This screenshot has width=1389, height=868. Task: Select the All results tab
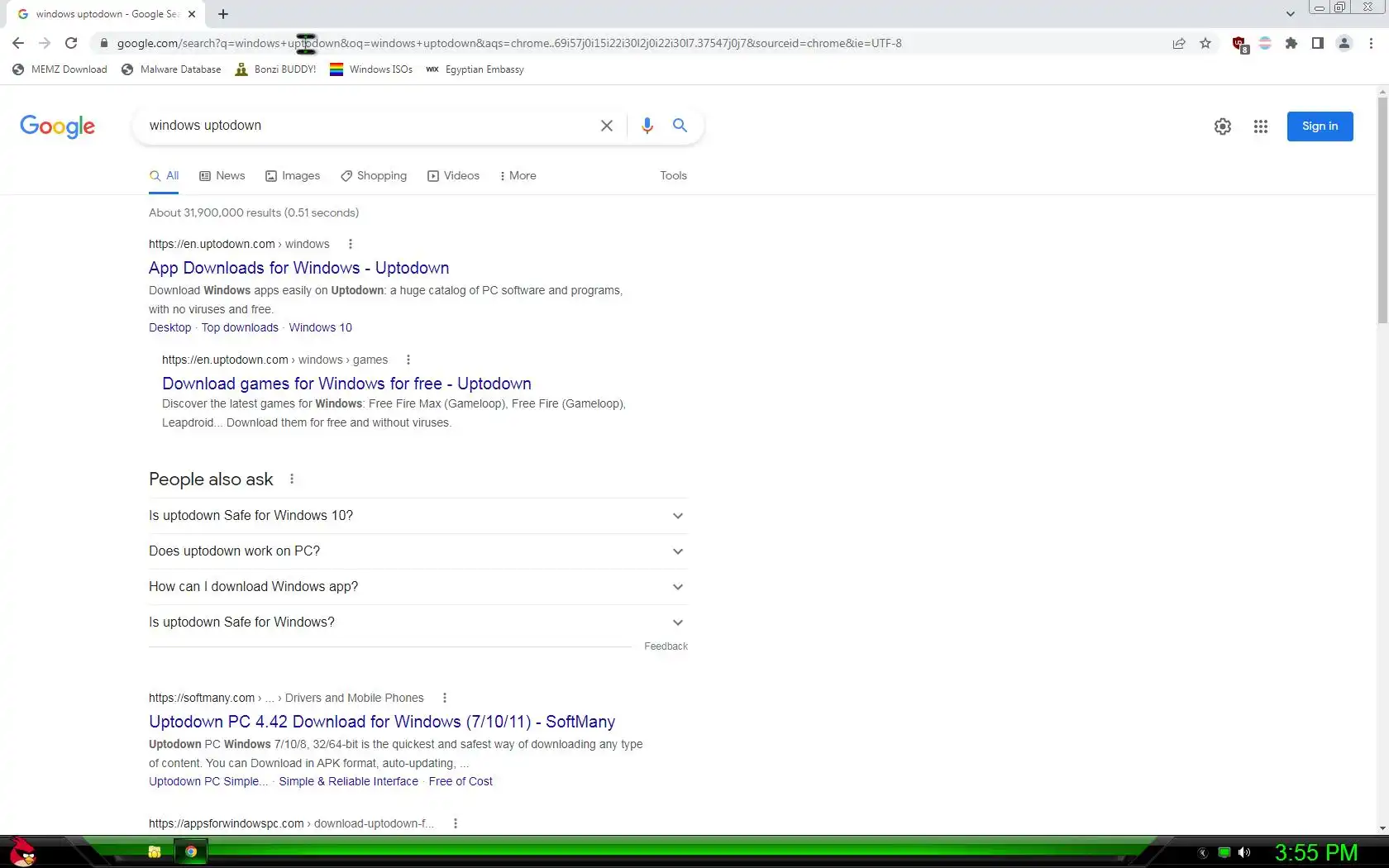(164, 175)
